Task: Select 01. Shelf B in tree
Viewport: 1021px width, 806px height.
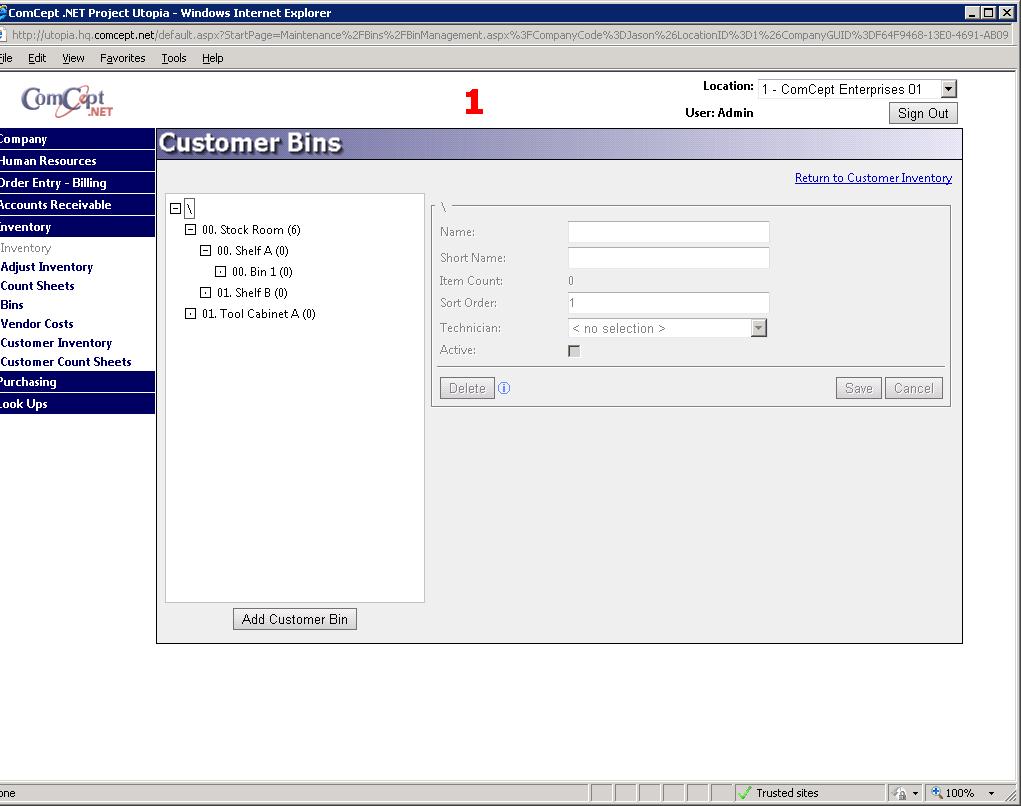Action: pos(251,293)
